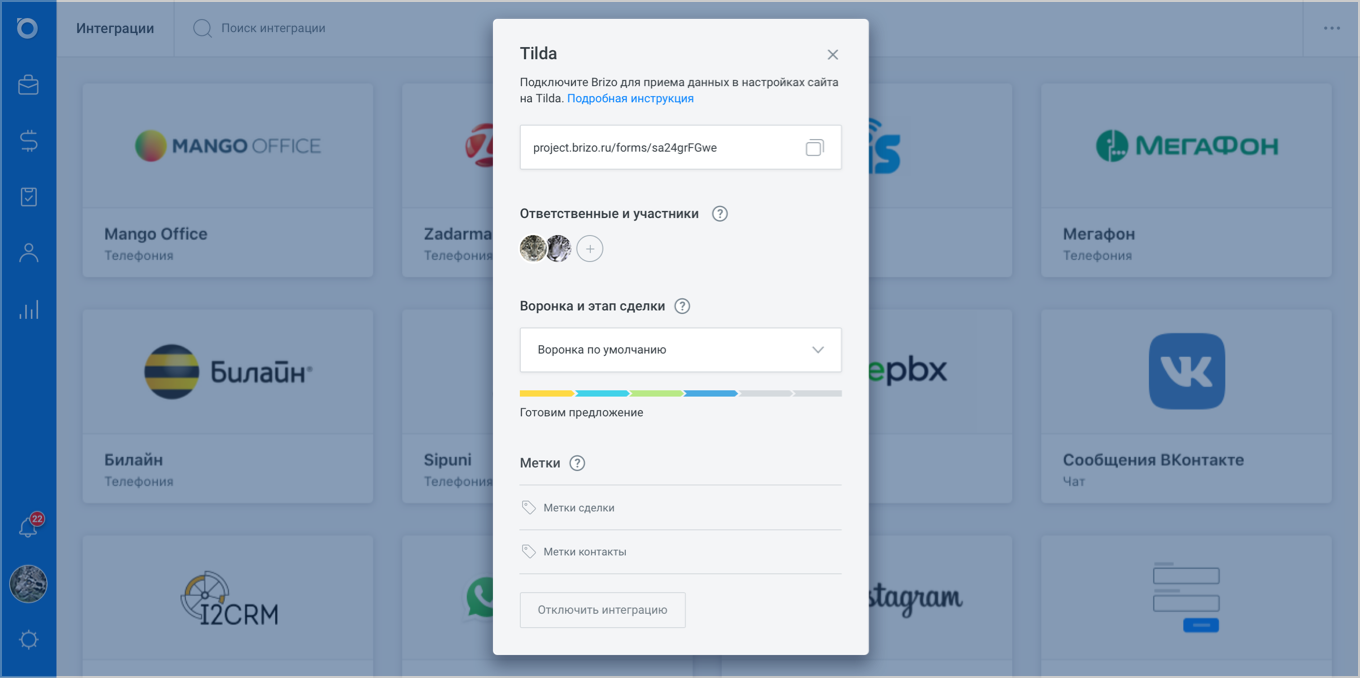Viewport: 1360px width, 678px height.
Task: Open the Мегафон integration card
Action: coord(1186,180)
